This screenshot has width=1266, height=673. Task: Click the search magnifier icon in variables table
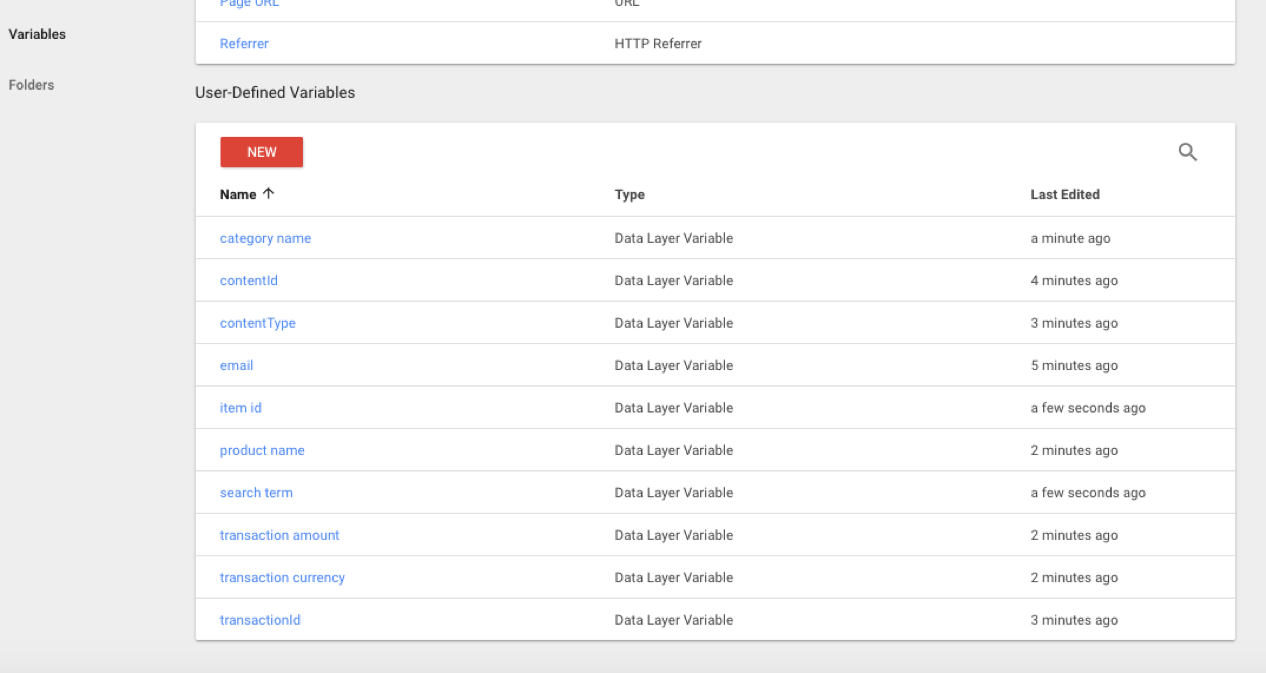pyautogui.click(x=1187, y=152)
